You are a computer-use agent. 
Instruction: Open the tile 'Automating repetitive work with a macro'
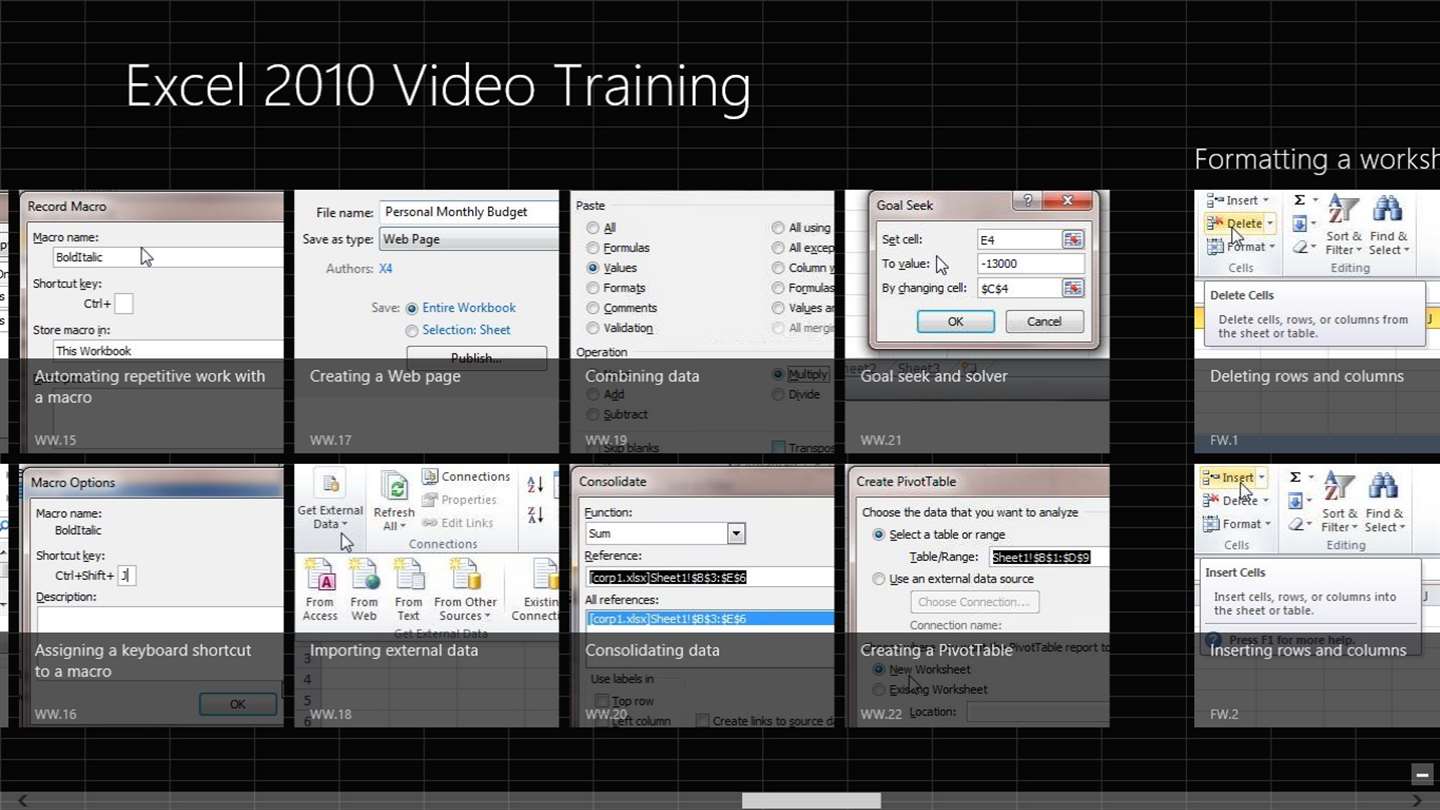pos(151,322)
